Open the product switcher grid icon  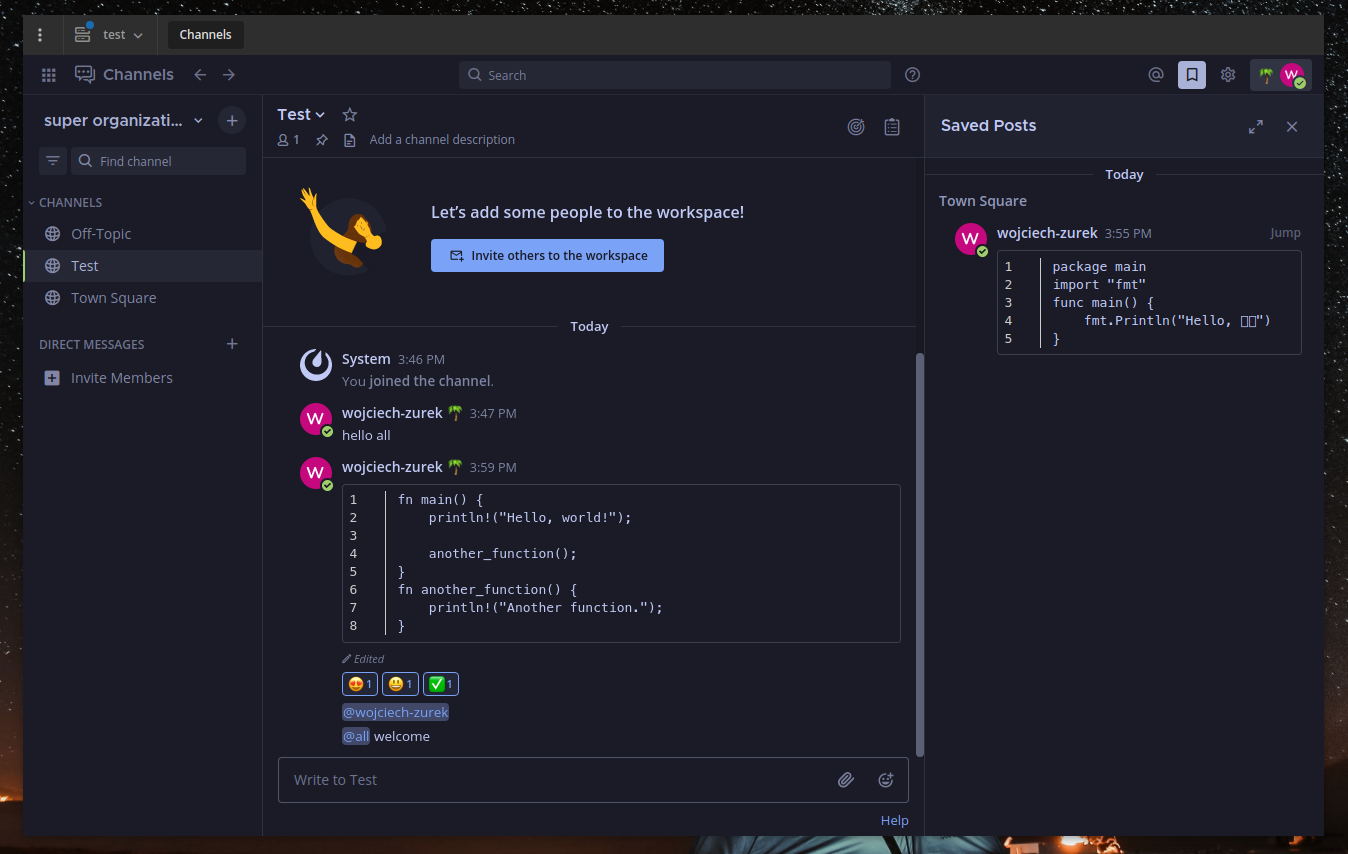click(48, 75)
